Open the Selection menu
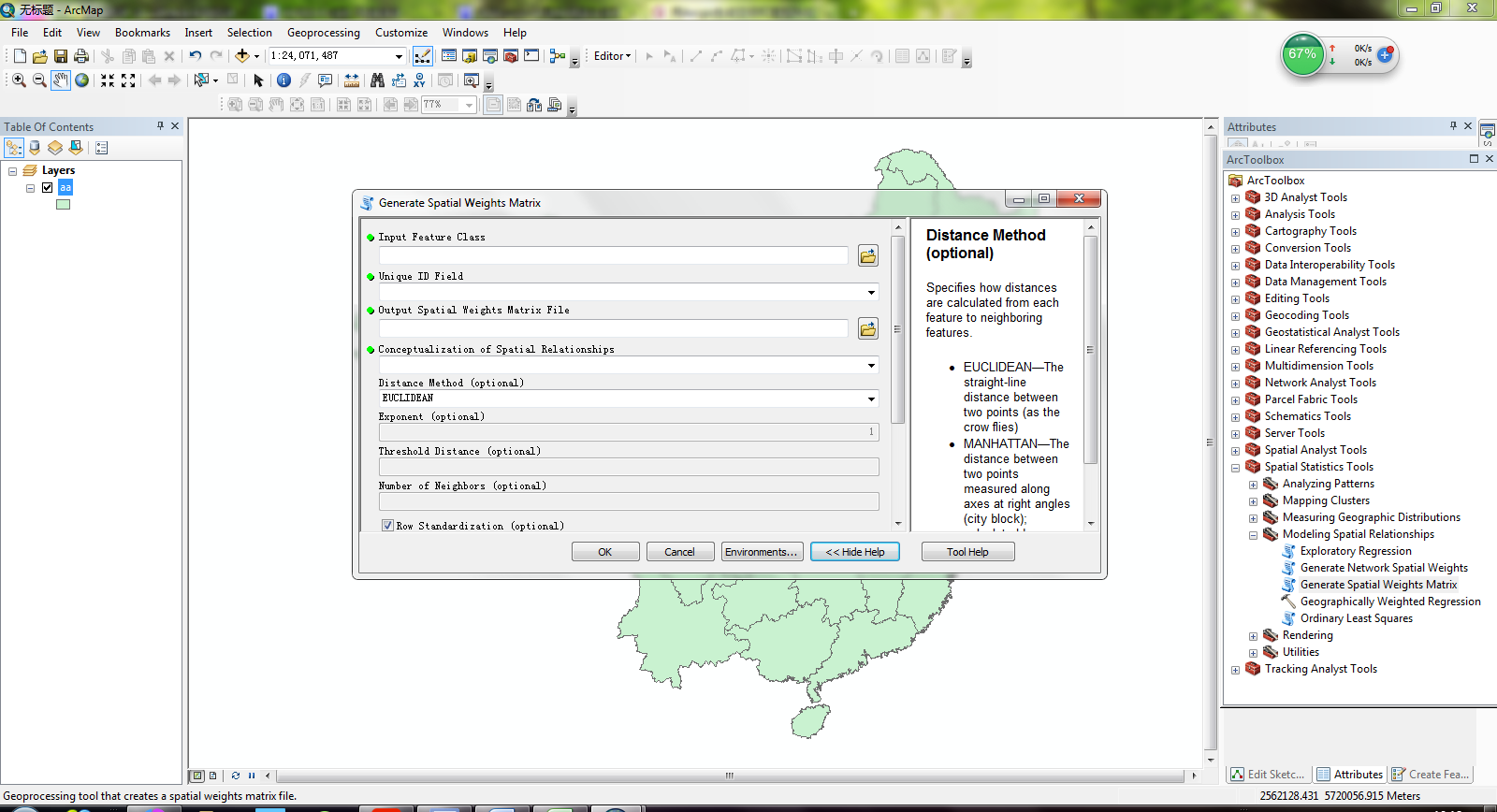Viewport: 1497px width, 812px height. coord(249,33)
